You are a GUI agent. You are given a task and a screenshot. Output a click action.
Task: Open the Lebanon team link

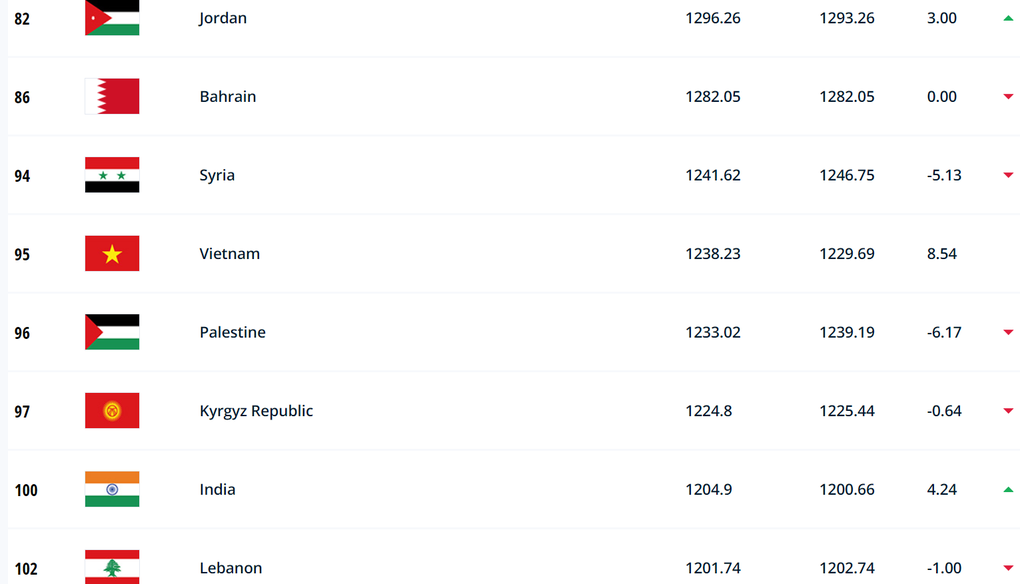coord(231,568)
